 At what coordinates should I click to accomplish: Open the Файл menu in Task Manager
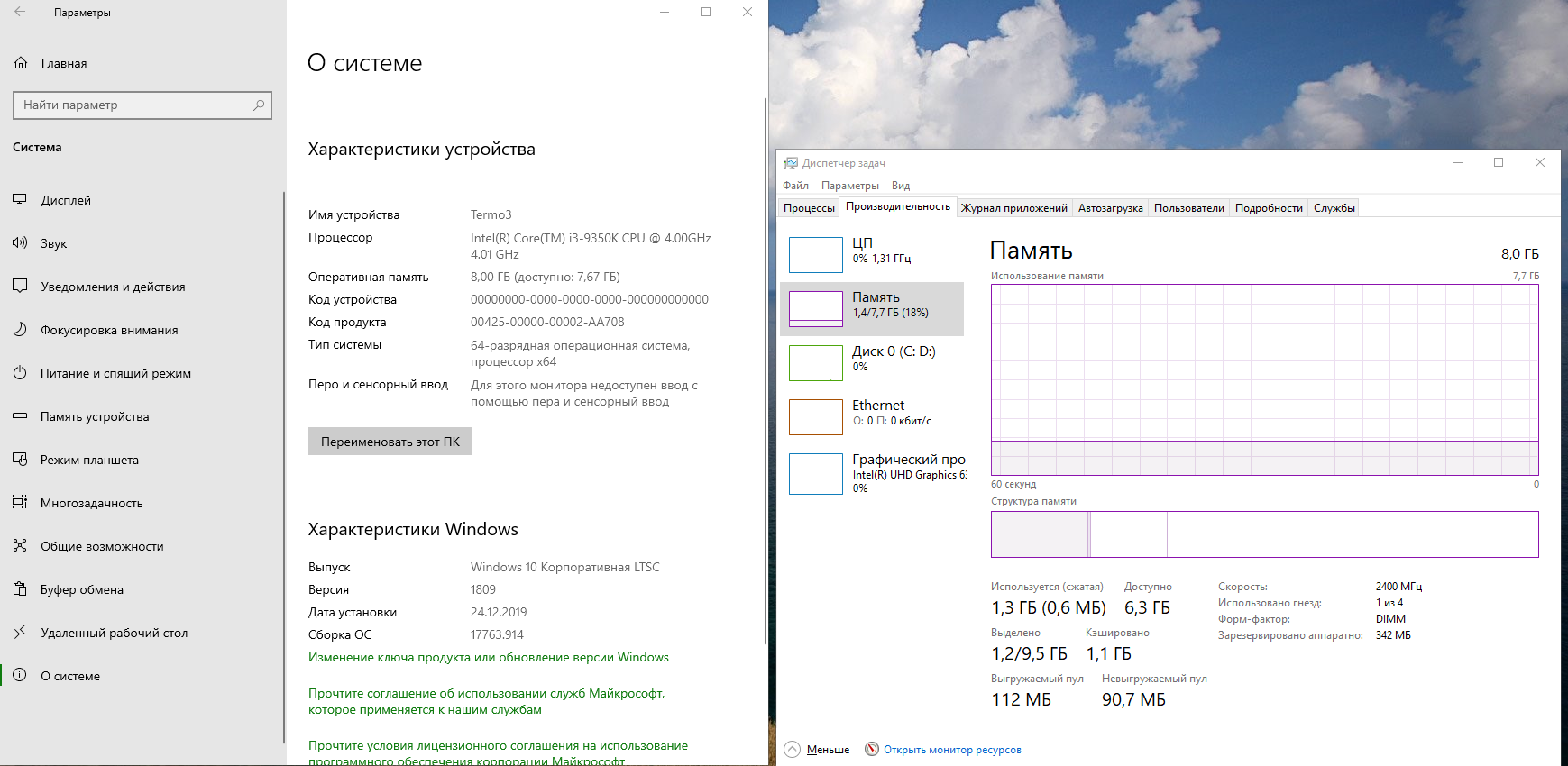pos(795,186)
